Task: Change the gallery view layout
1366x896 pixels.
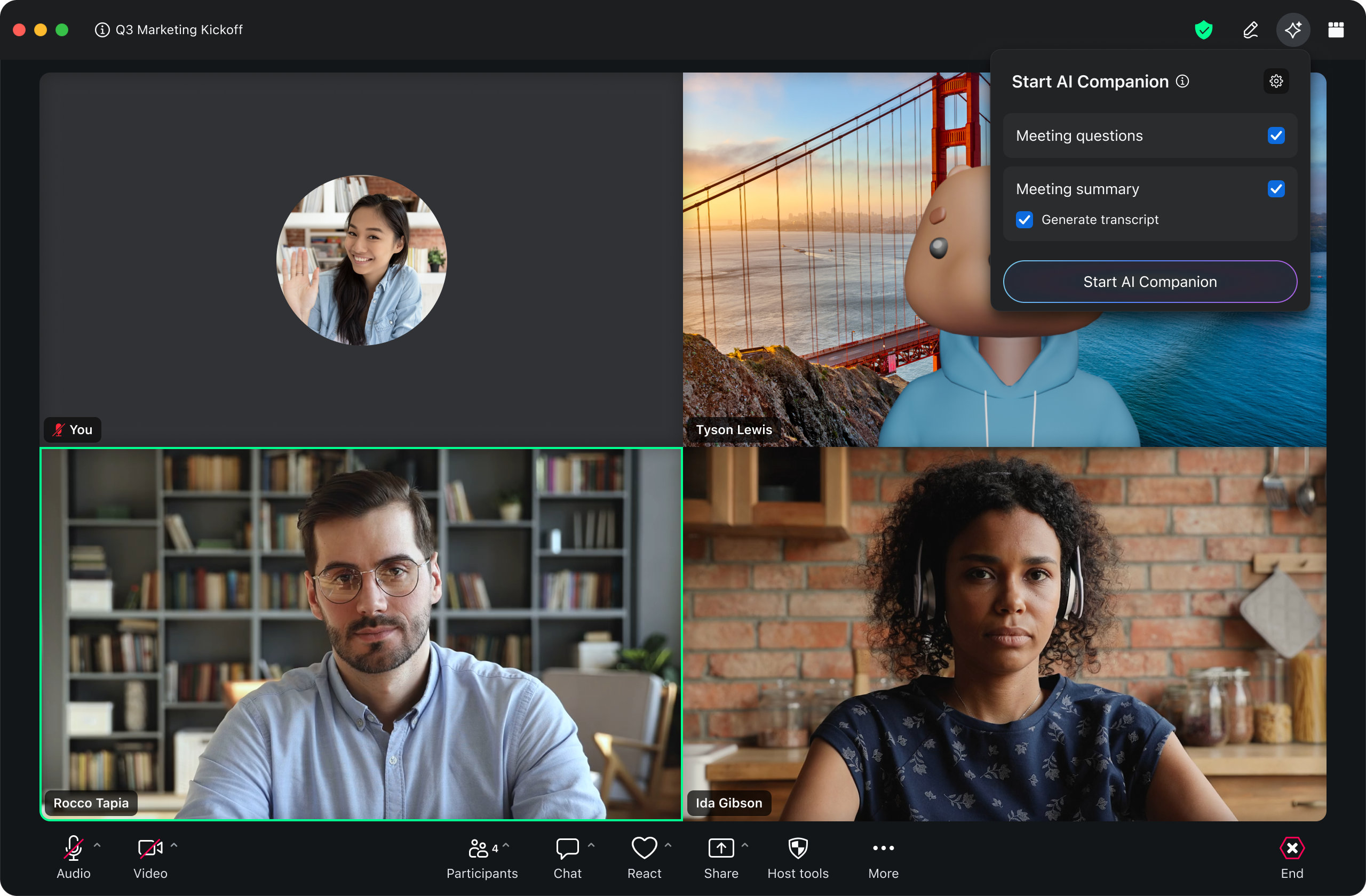Action: (1336, 30)
